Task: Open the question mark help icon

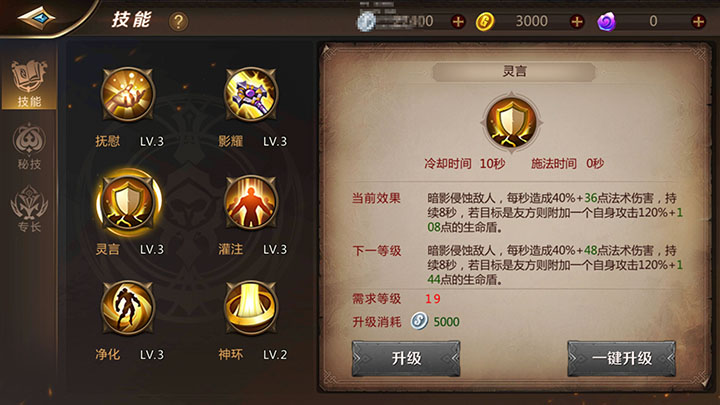Action: pos(179,21)
